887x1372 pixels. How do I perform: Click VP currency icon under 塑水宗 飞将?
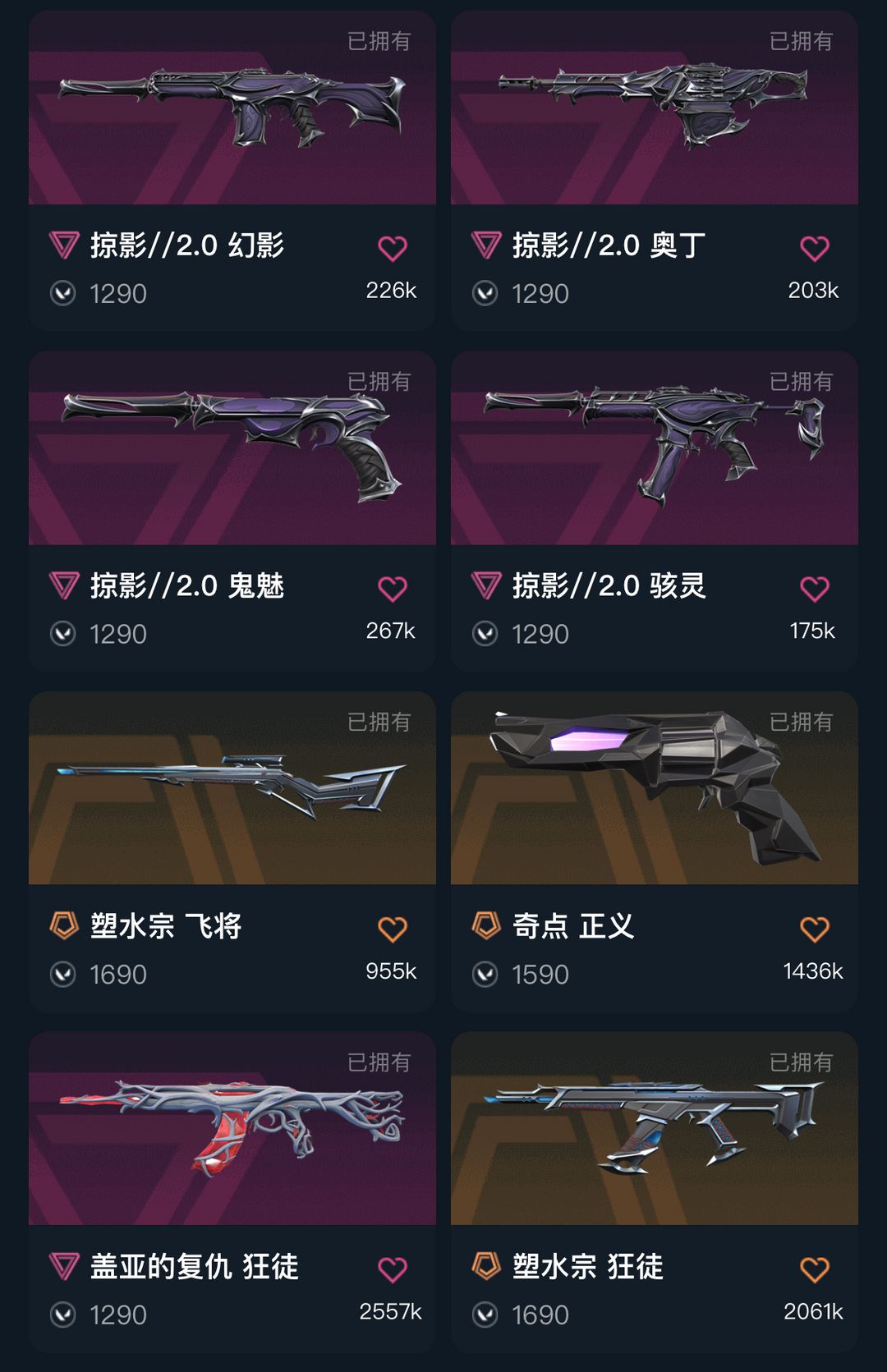coord(63,975)
